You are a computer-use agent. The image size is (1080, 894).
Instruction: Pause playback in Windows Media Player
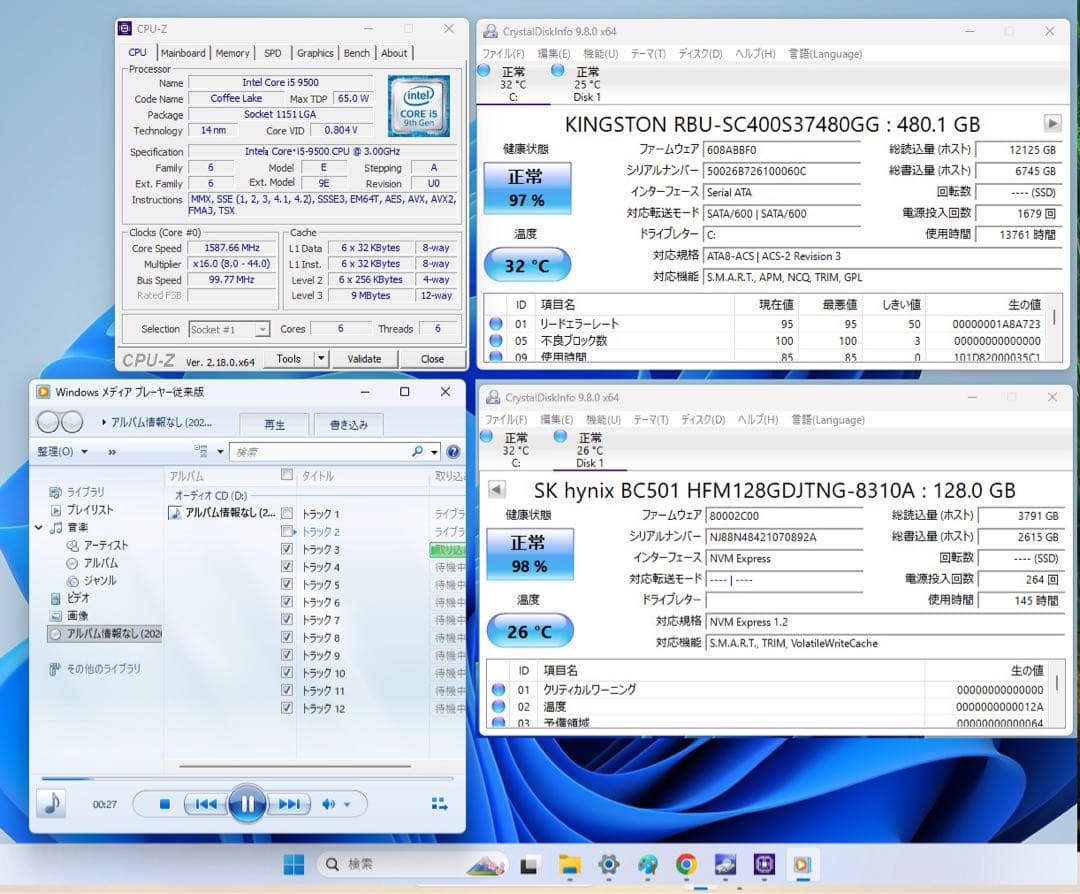click(x=247, y=803)
